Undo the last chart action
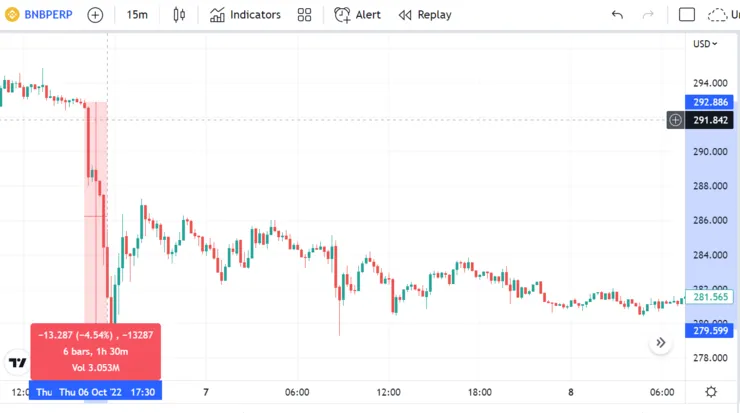 (617, 15)
